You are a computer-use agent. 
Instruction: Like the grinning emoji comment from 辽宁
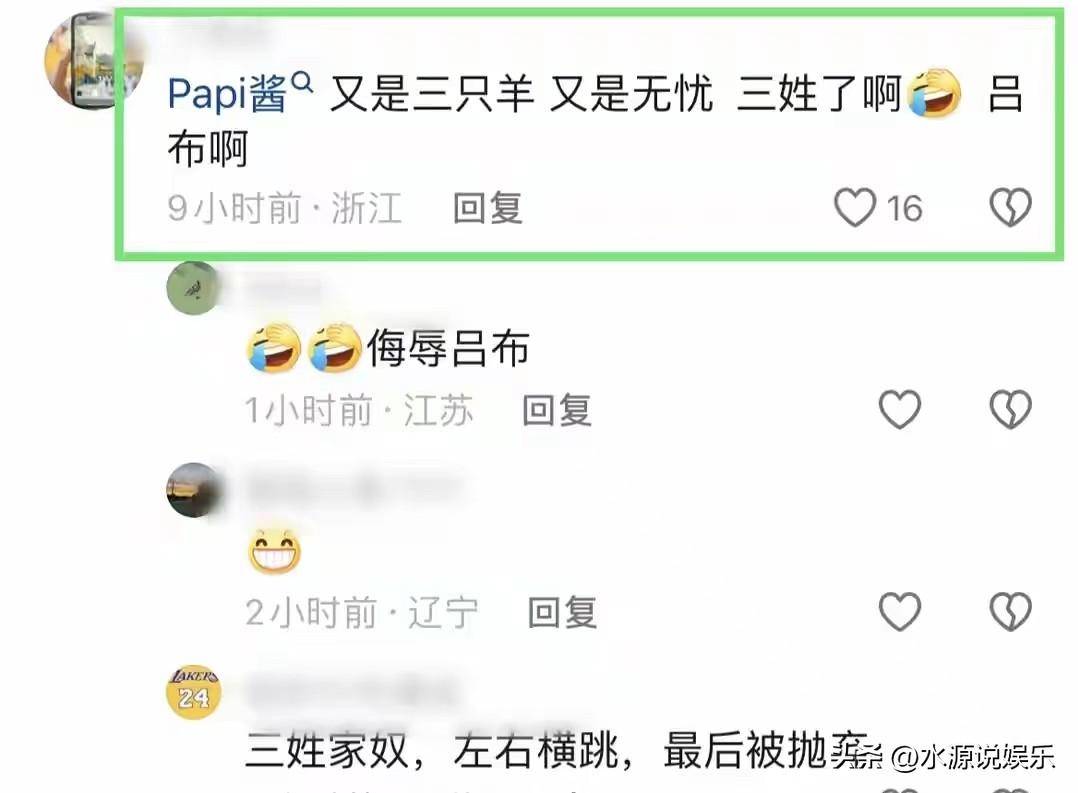tap(900, 611)
